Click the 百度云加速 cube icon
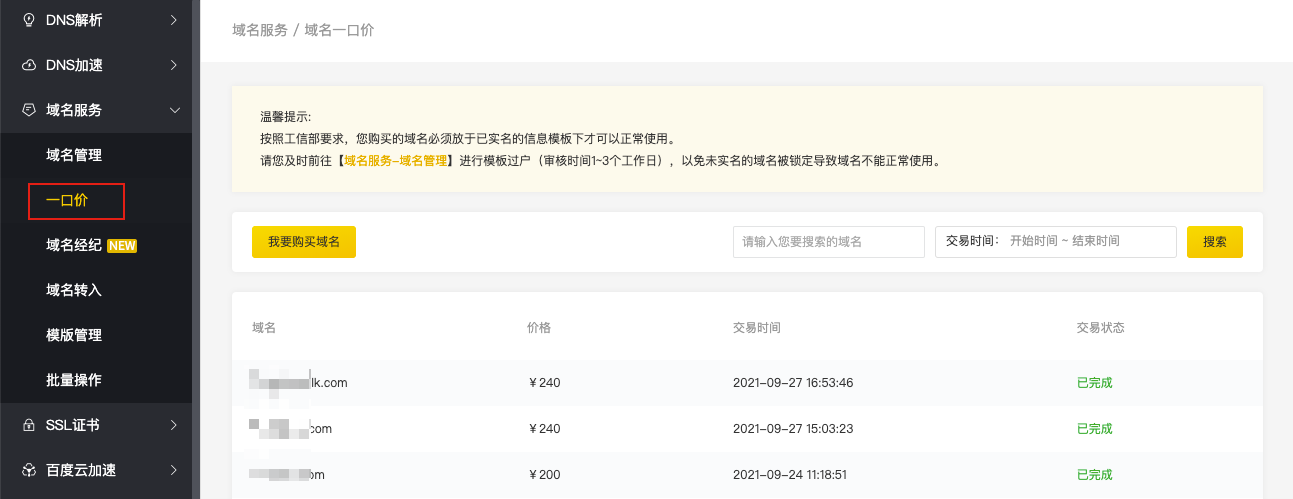This screenshot has height=499, width=1293. coord(28,470)
